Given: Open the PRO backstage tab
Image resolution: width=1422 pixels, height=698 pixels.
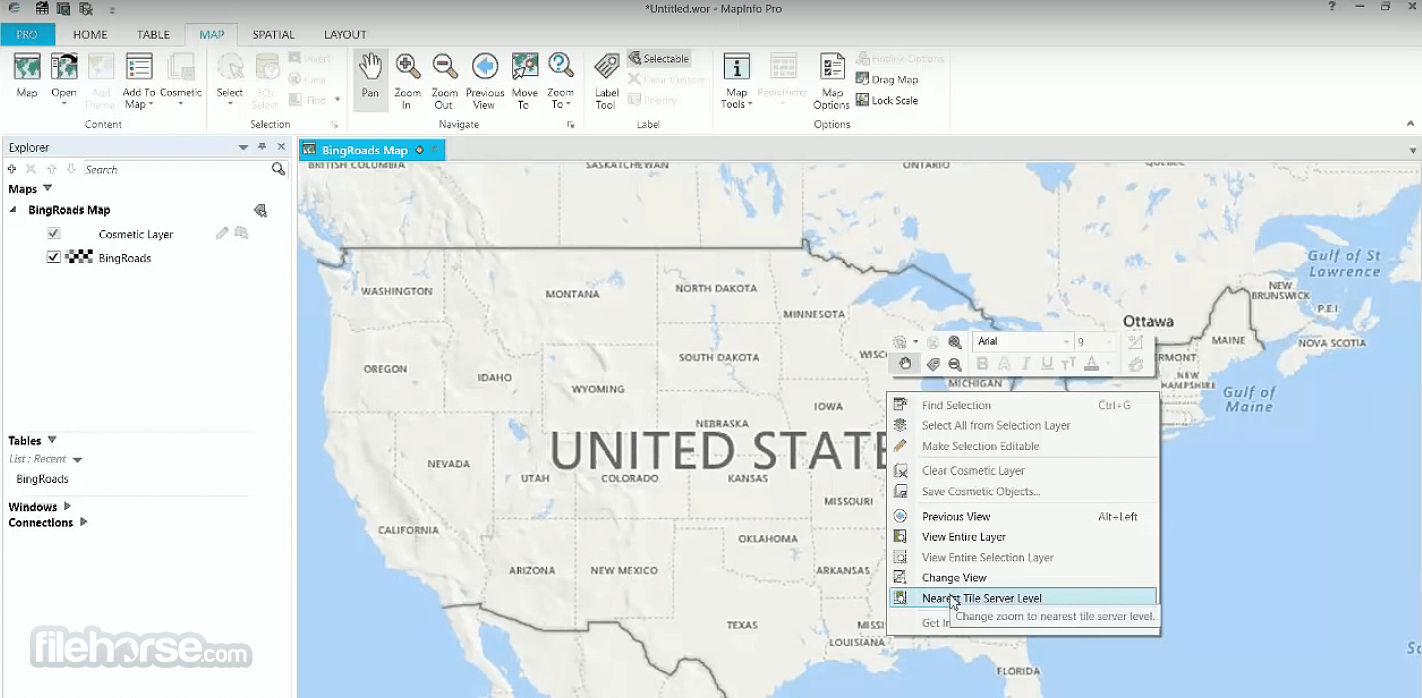Looking at the screenshot, I should click(x=27, y=34).
